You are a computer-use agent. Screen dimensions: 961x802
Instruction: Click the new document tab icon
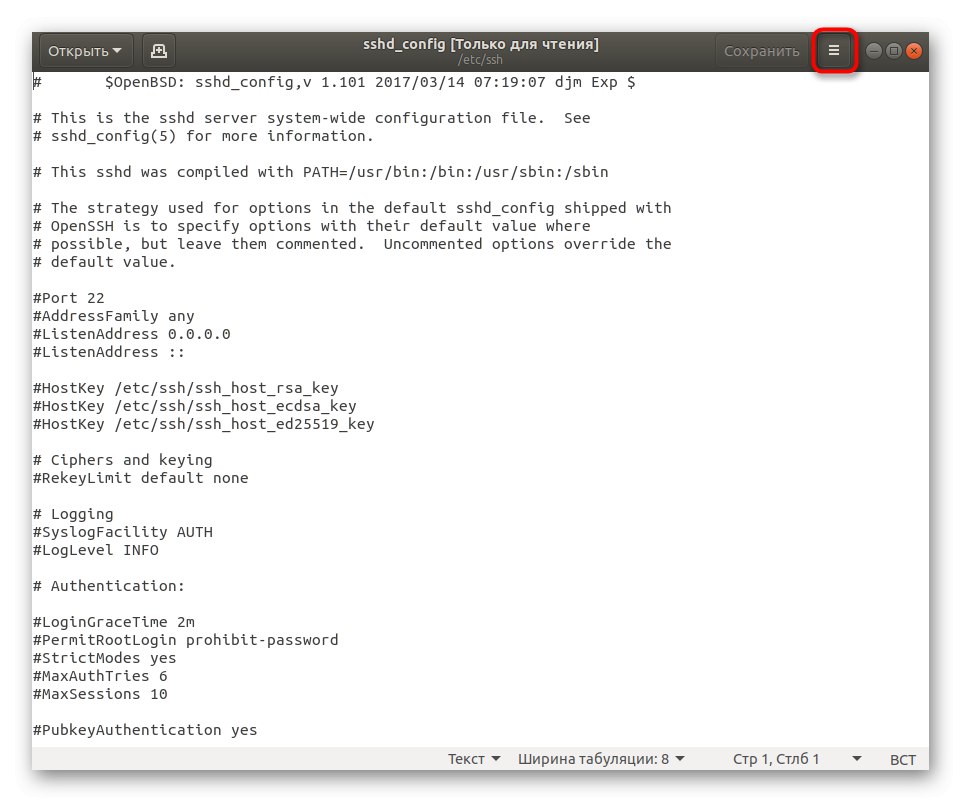159,51
